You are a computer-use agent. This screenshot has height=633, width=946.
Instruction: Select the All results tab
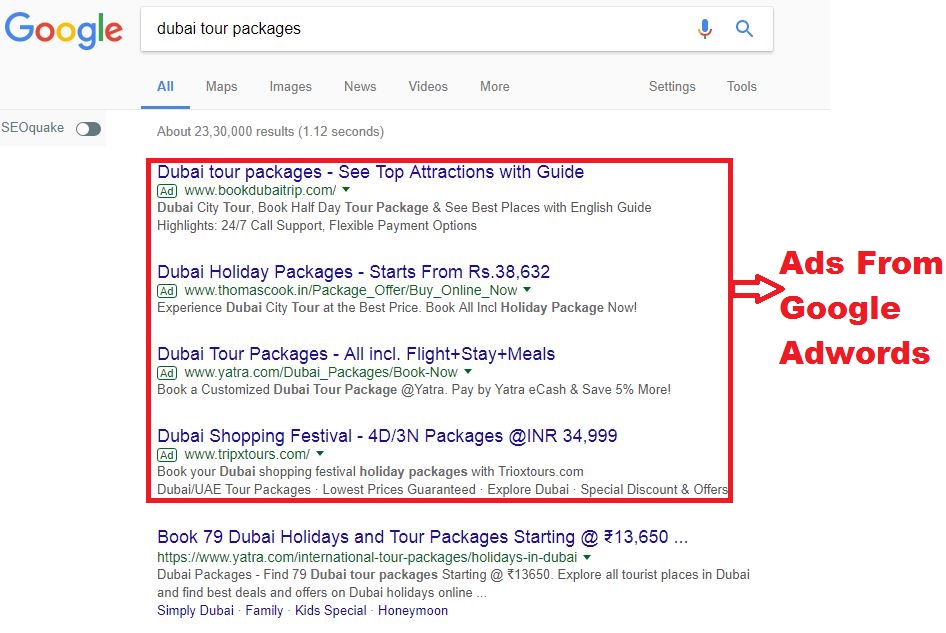pos(165,86)
